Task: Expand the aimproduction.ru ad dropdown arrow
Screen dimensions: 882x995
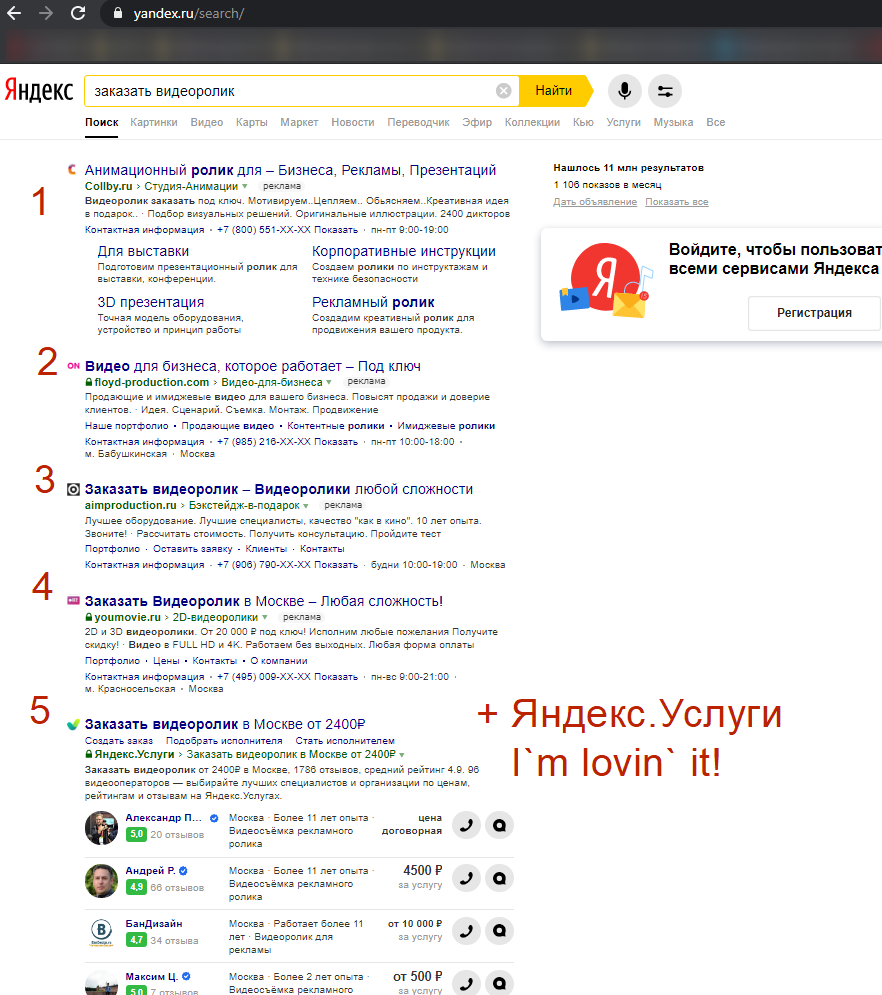Action: pyautogui.click(x=306, y=506)
